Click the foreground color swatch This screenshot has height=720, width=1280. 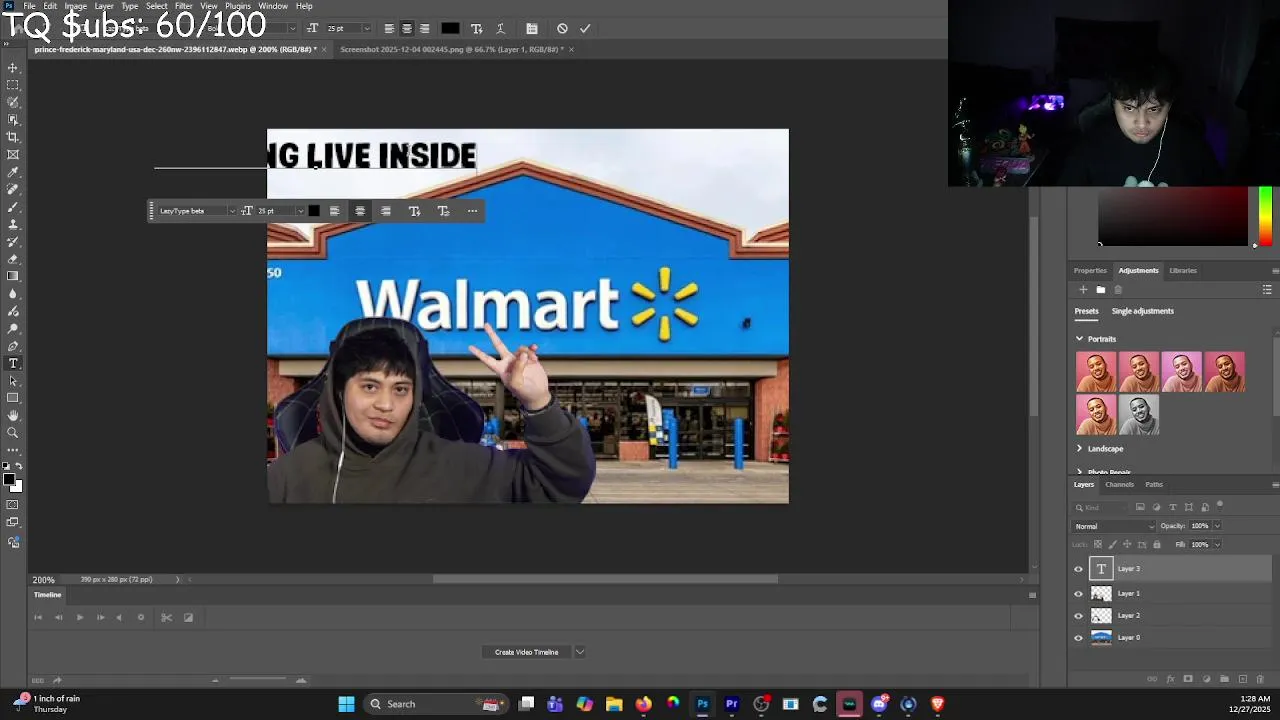coord(9,481)
